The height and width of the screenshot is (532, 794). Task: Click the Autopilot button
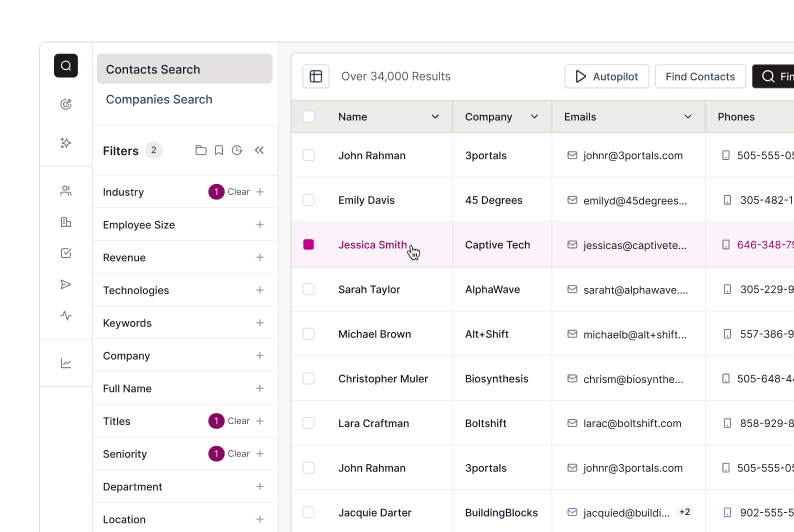click(x=607, y=76)
